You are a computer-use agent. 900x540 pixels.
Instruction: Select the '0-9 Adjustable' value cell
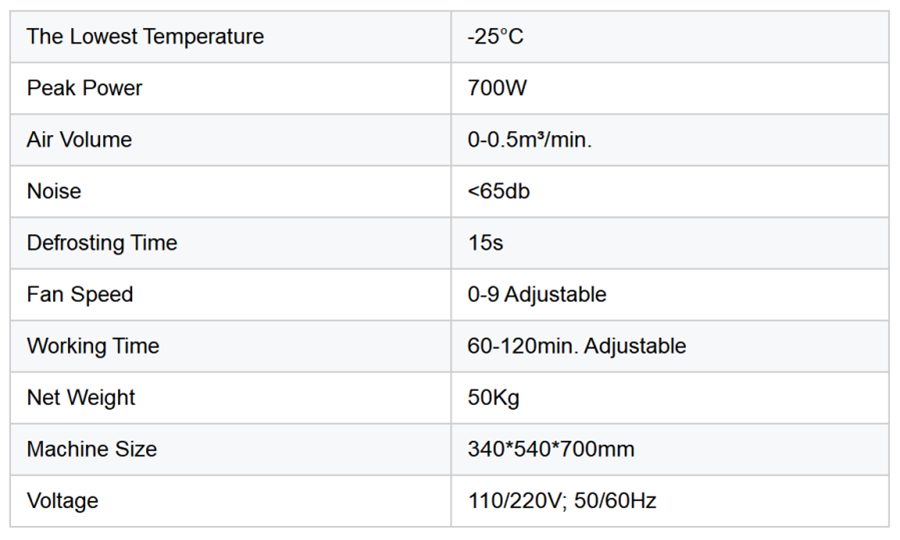click(537, 295)
